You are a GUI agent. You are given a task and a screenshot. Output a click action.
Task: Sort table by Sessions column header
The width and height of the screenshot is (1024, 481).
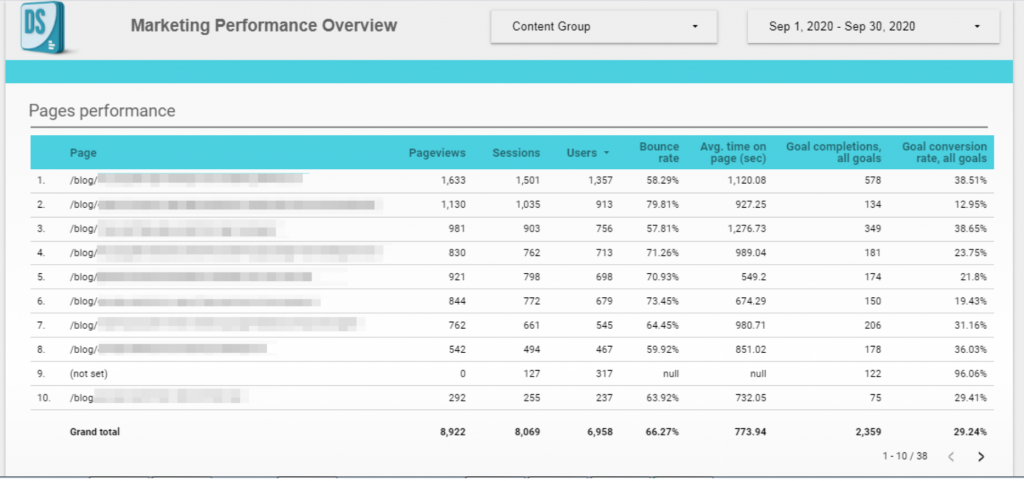point(516,153)
